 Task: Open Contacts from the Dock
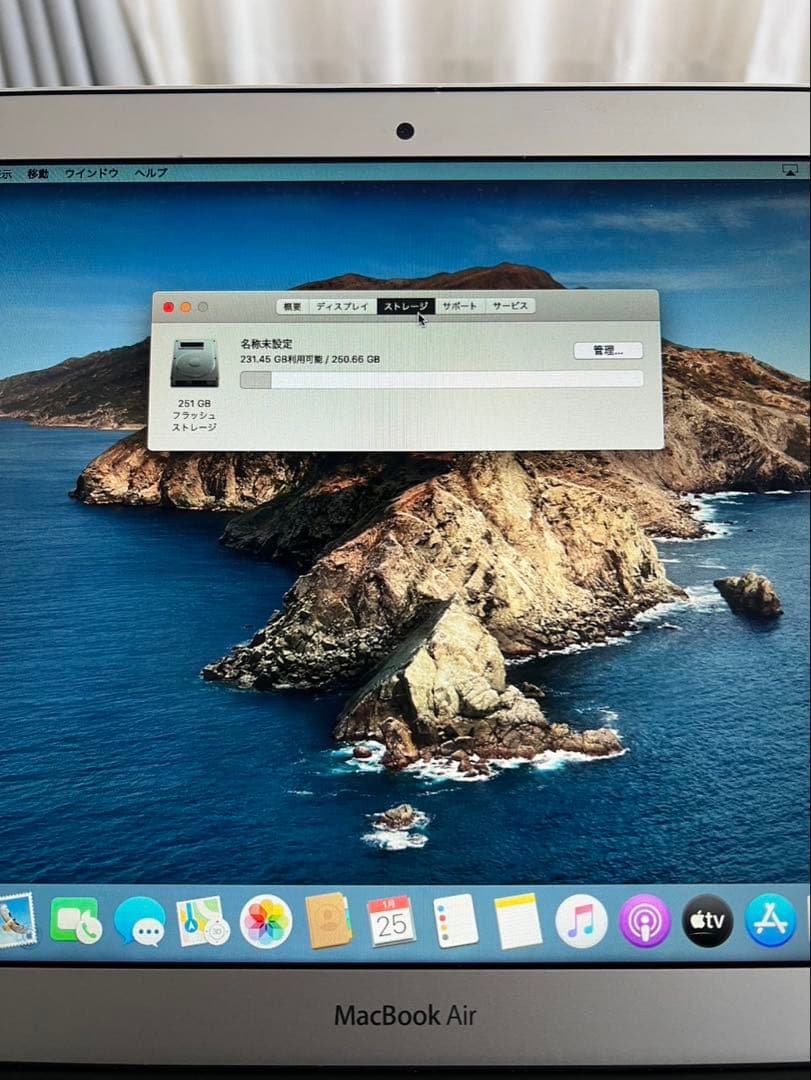[326, 920]
